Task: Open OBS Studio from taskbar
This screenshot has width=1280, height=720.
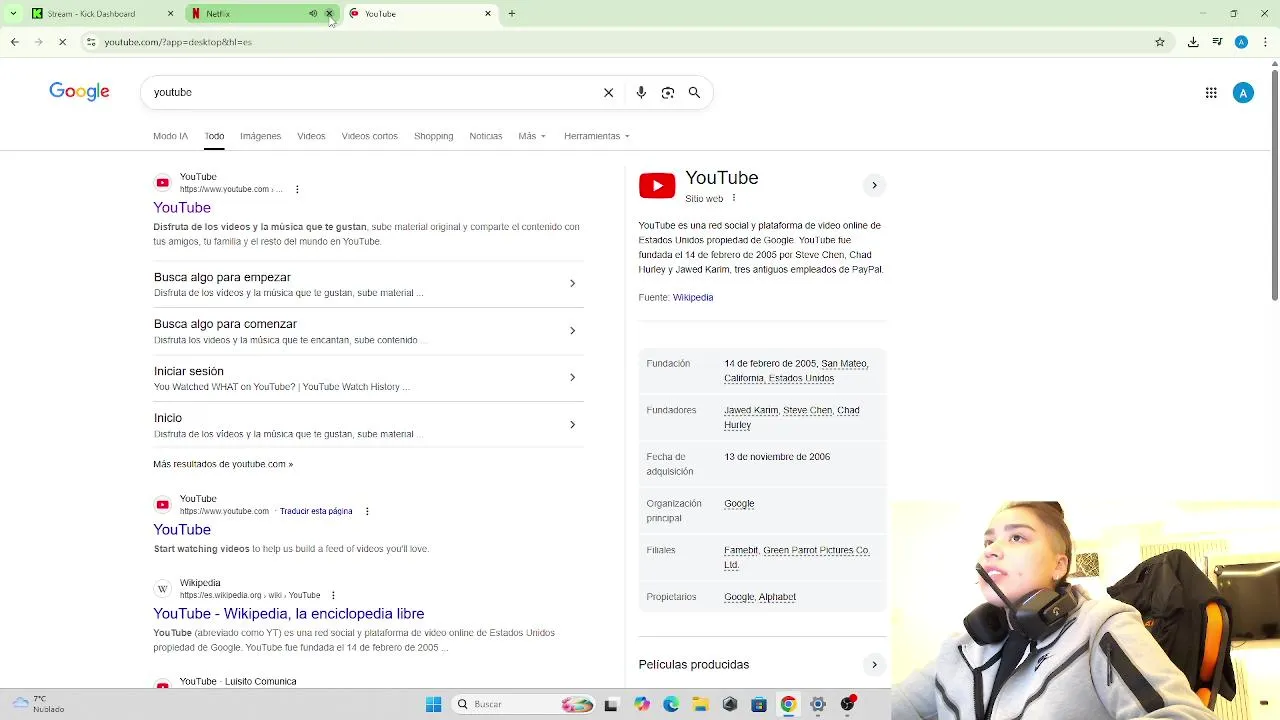Action: point(847,704)
